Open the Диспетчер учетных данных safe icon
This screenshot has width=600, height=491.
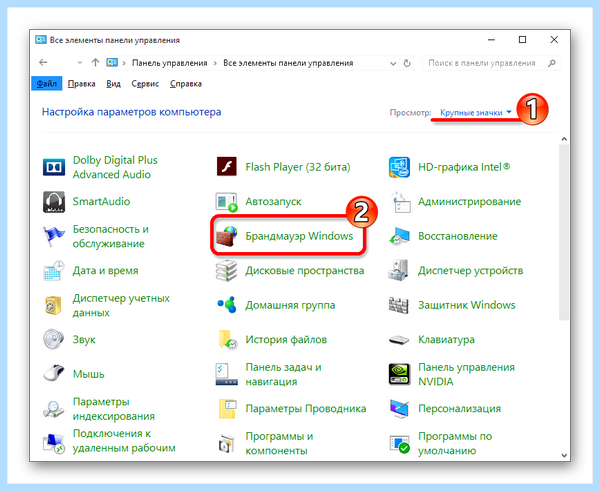pos(54,305)
